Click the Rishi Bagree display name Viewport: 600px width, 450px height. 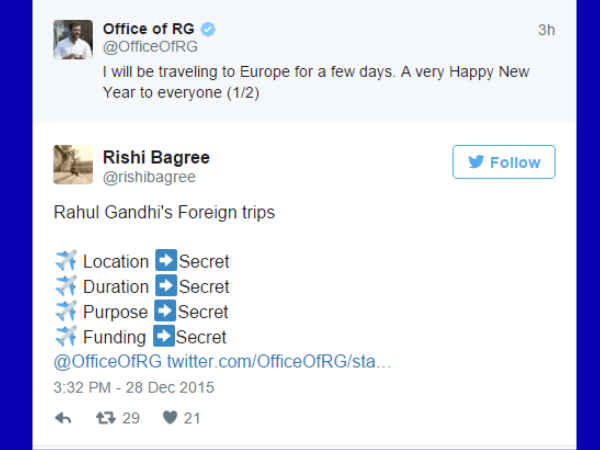156,157
